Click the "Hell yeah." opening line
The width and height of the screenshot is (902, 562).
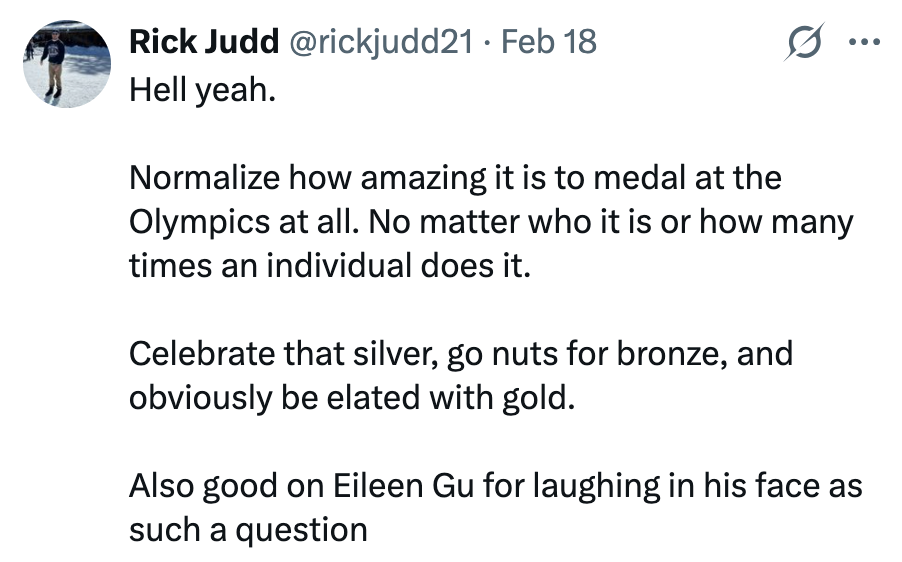point(200,93)
